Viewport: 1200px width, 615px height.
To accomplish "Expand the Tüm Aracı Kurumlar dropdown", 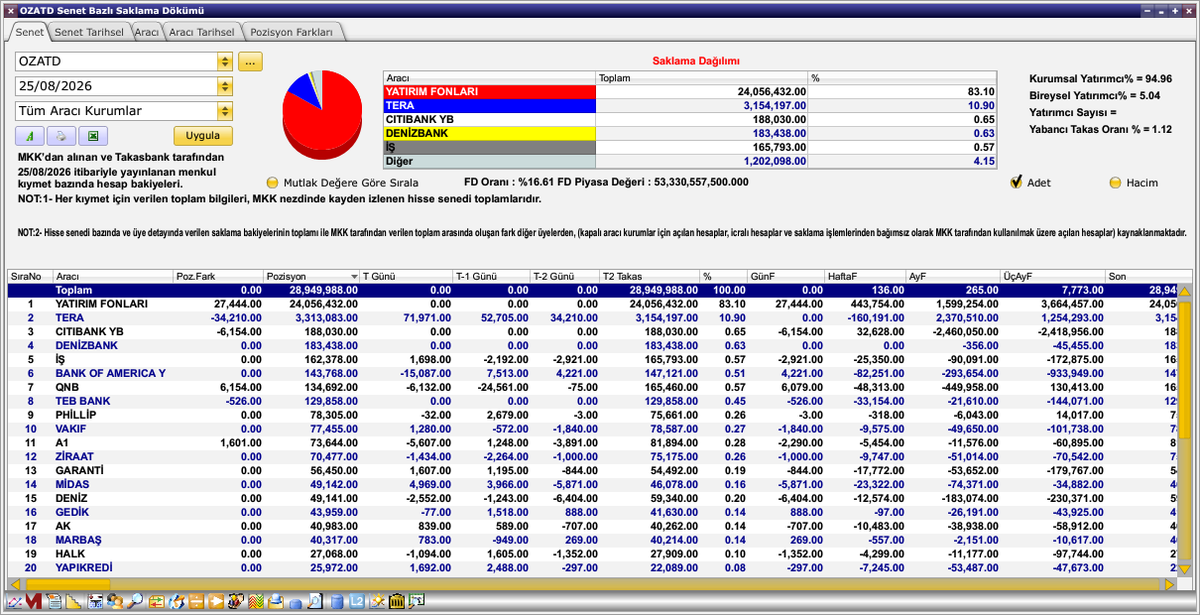I will [x=225, y=111].
